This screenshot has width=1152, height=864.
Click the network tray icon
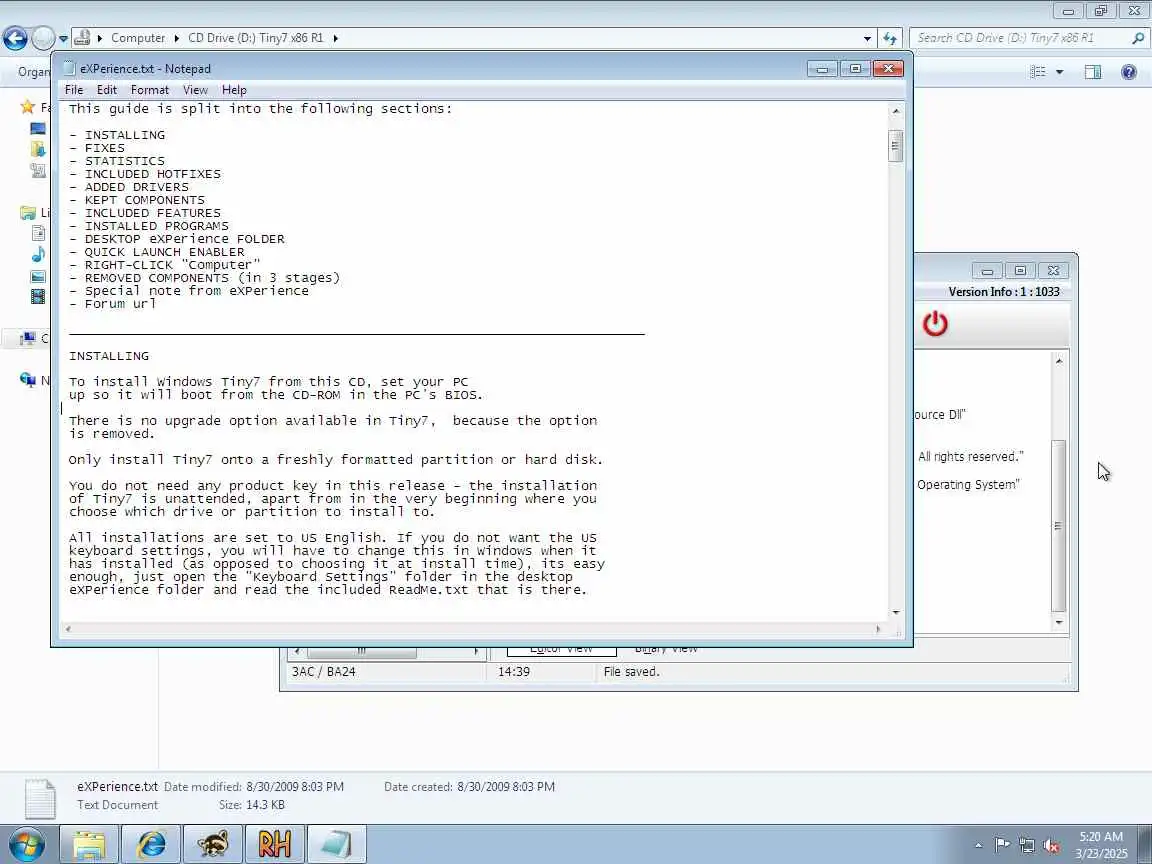[x=1026, y=845]
